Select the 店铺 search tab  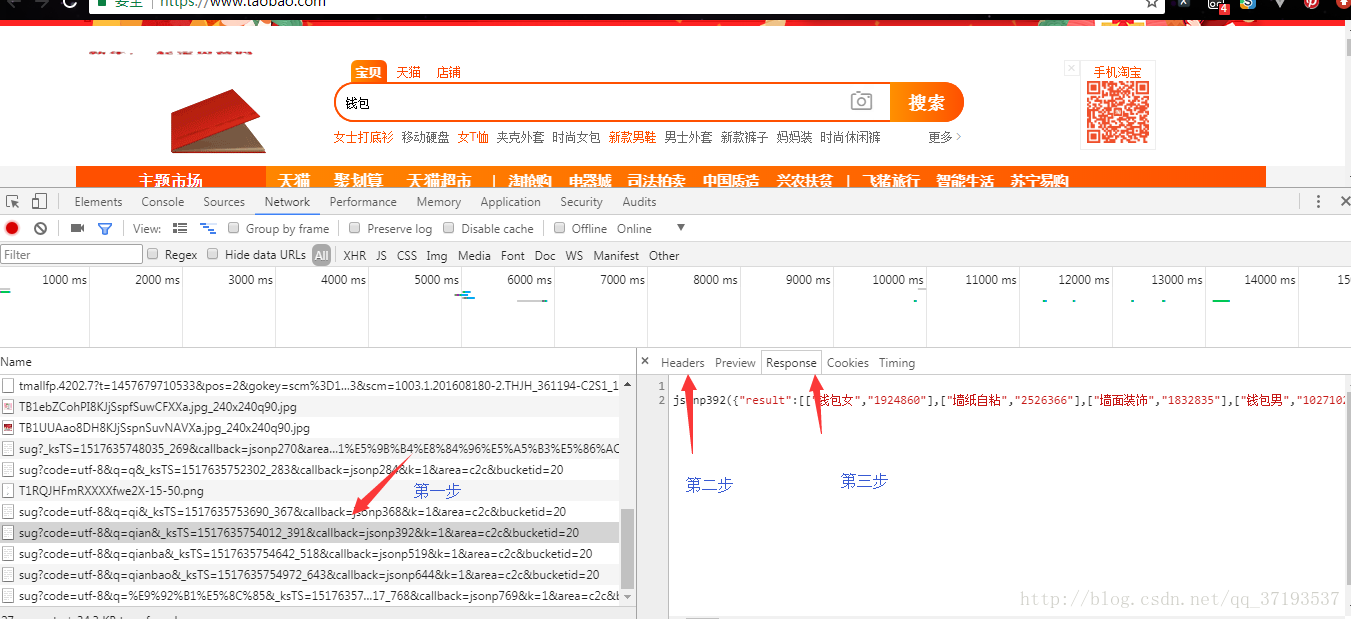(x=448, y=72)
